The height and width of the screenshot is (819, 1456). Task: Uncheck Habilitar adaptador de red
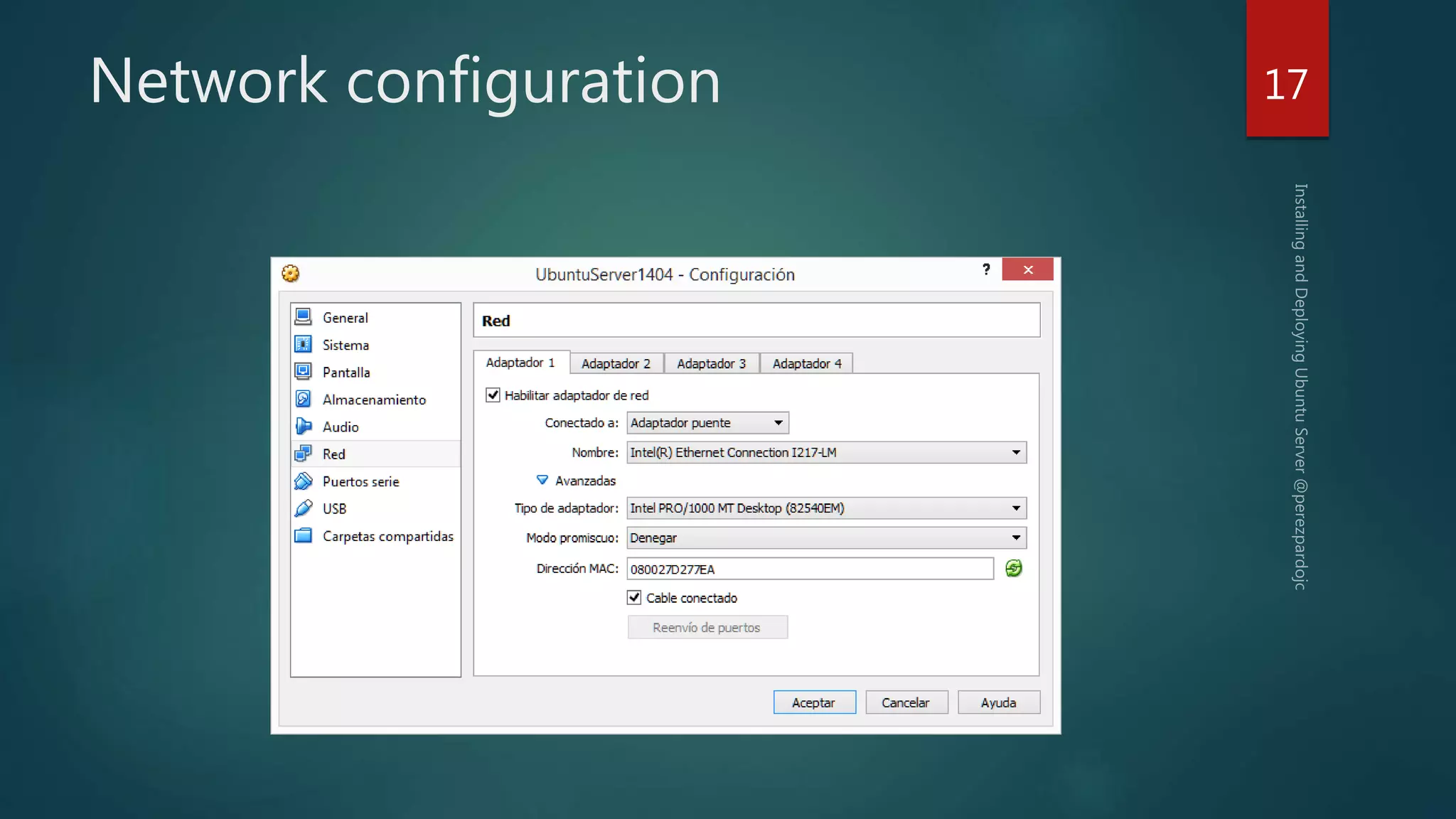[493, 395]
